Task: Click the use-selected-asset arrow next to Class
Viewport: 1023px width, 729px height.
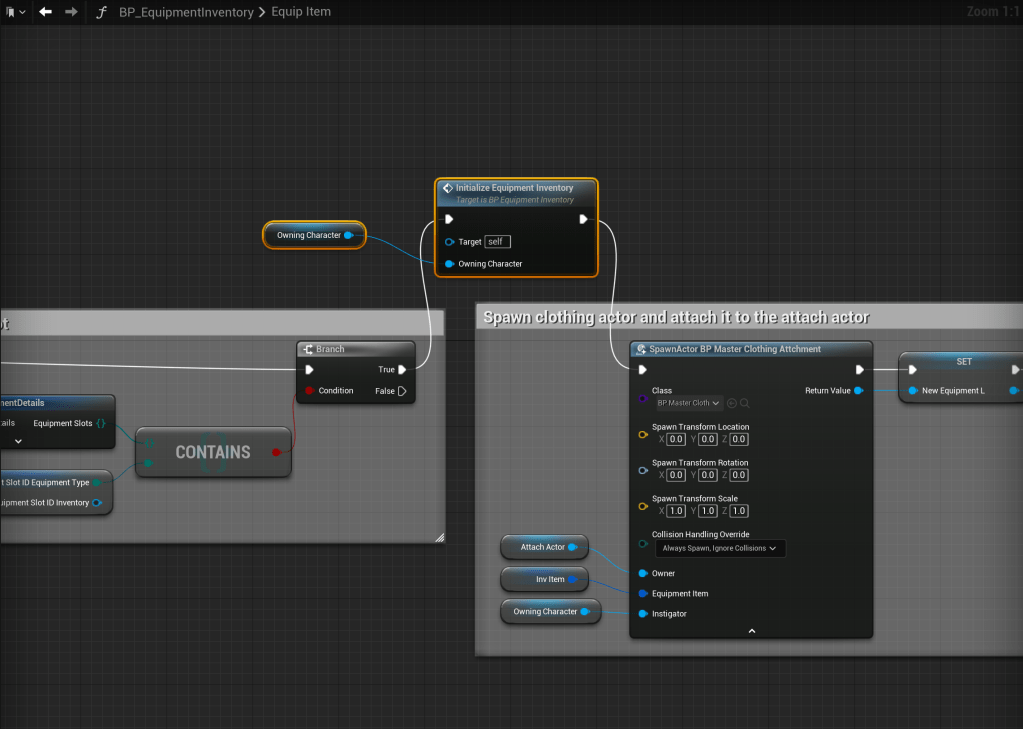Action: tap(732, 403)
